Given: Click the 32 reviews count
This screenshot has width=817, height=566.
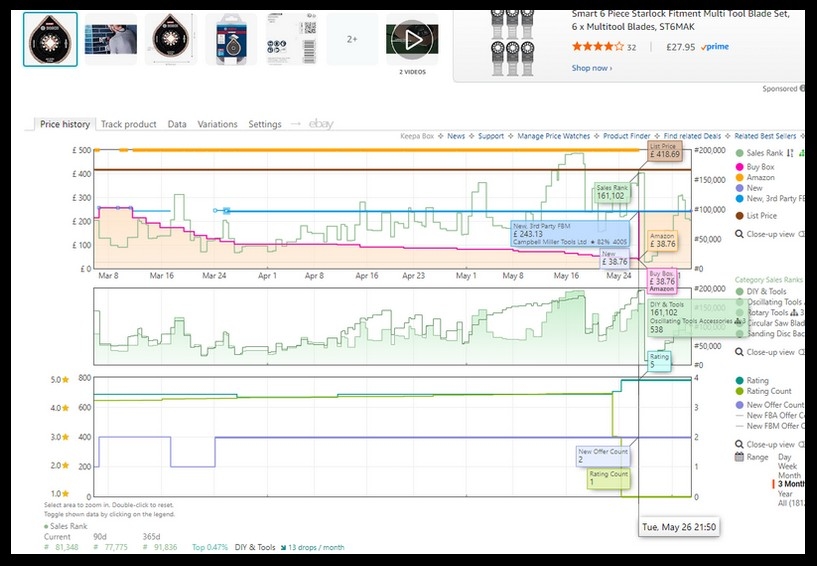Looking at the screenshot, I should pyautogui.click(x=632, y=47).
